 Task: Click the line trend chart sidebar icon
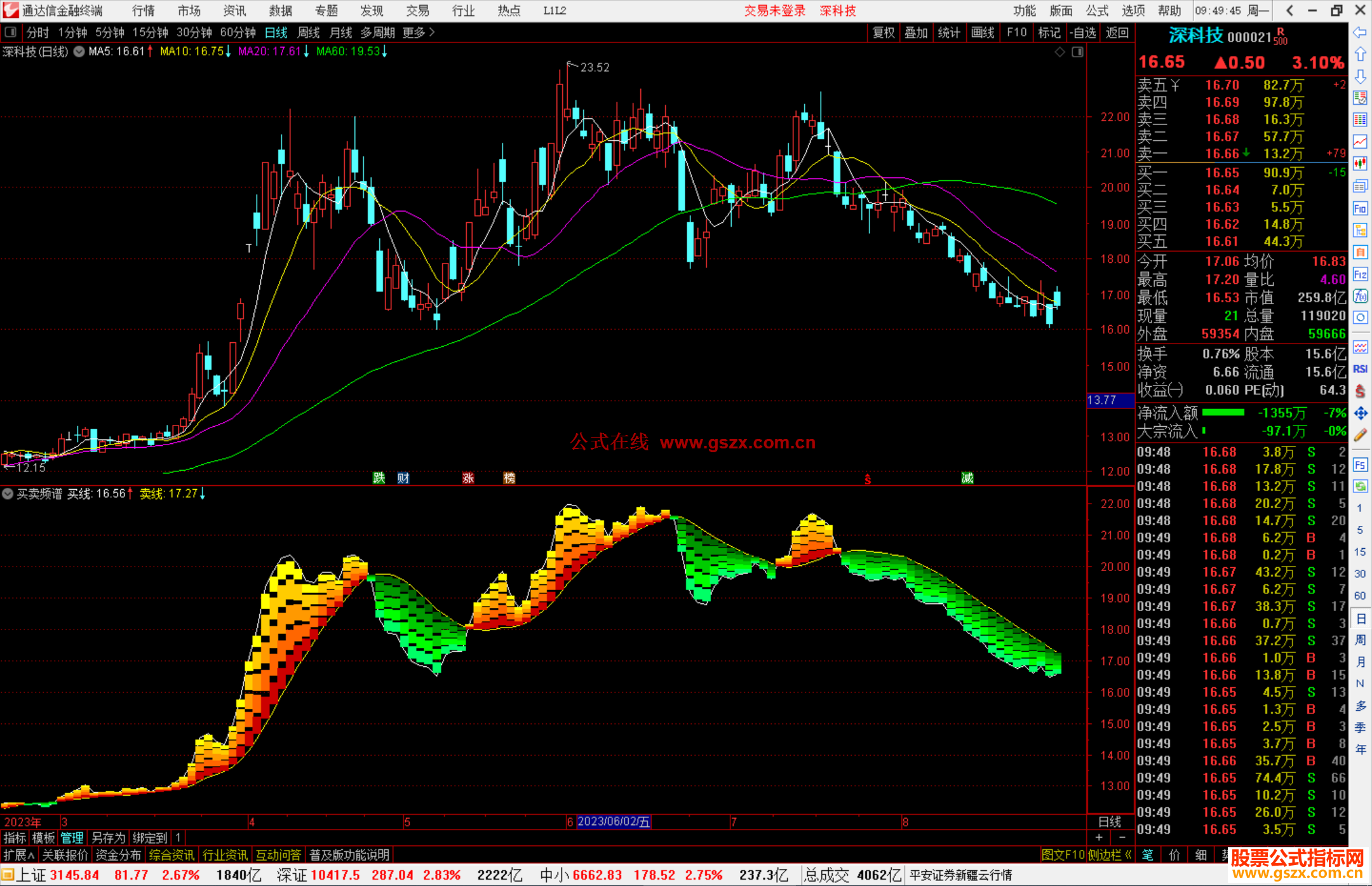[x=1360, y=141]
